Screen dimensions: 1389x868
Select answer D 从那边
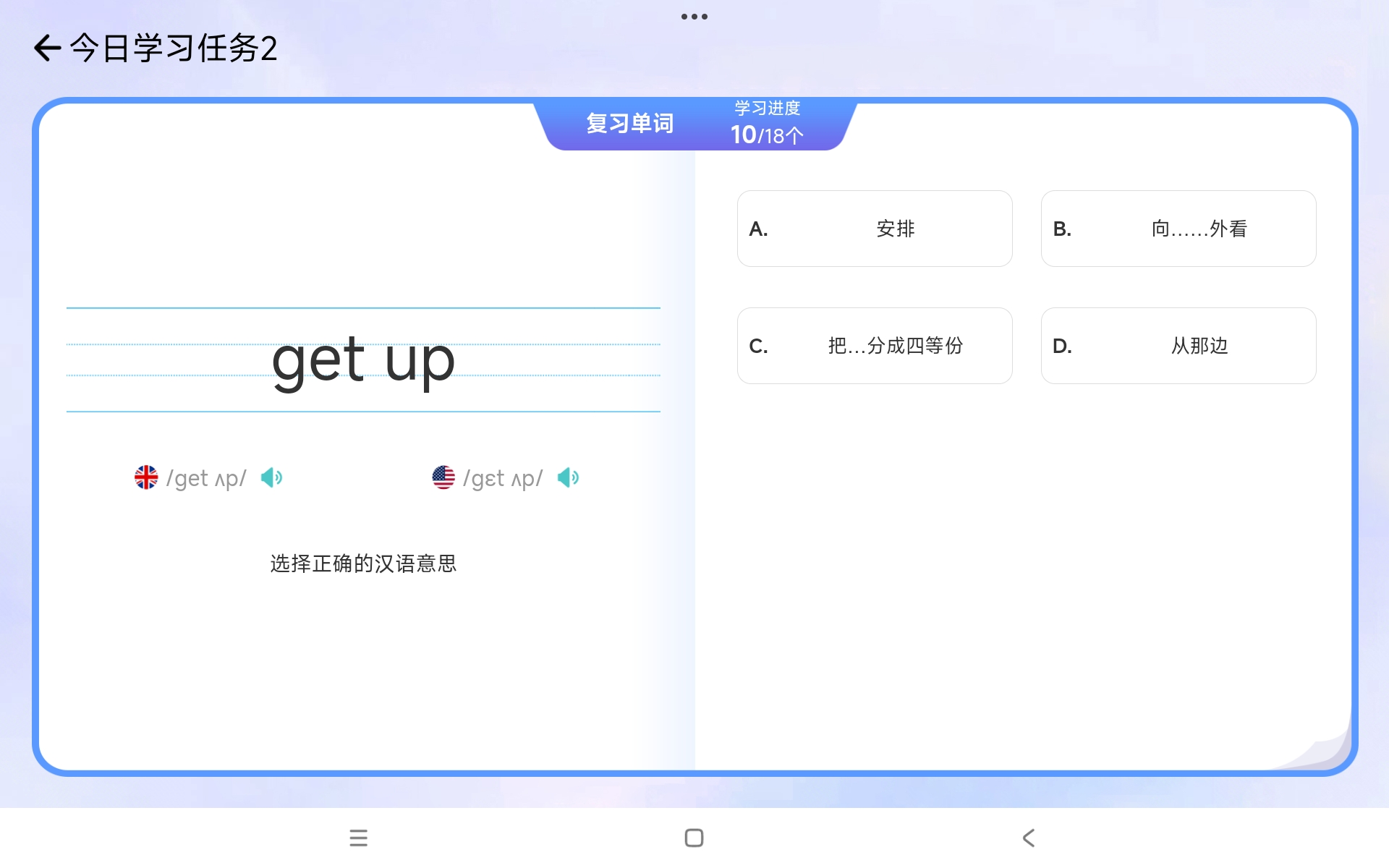[1178, 346]
